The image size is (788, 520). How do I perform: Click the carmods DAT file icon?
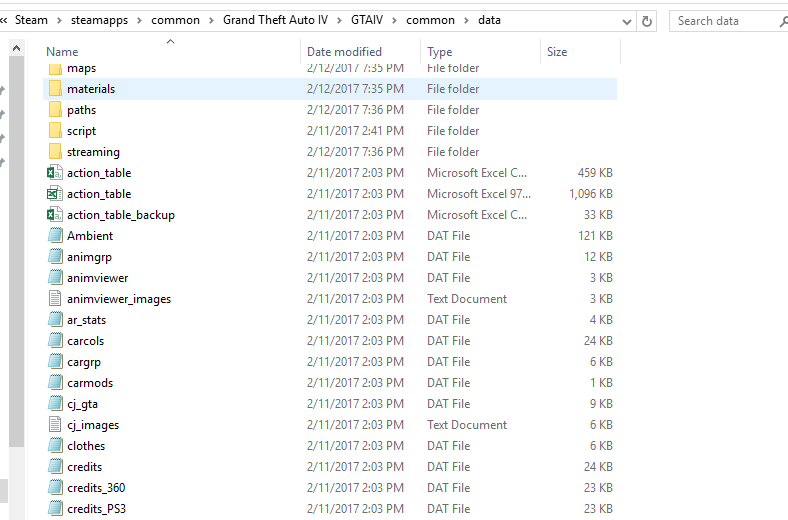(55, 383)
